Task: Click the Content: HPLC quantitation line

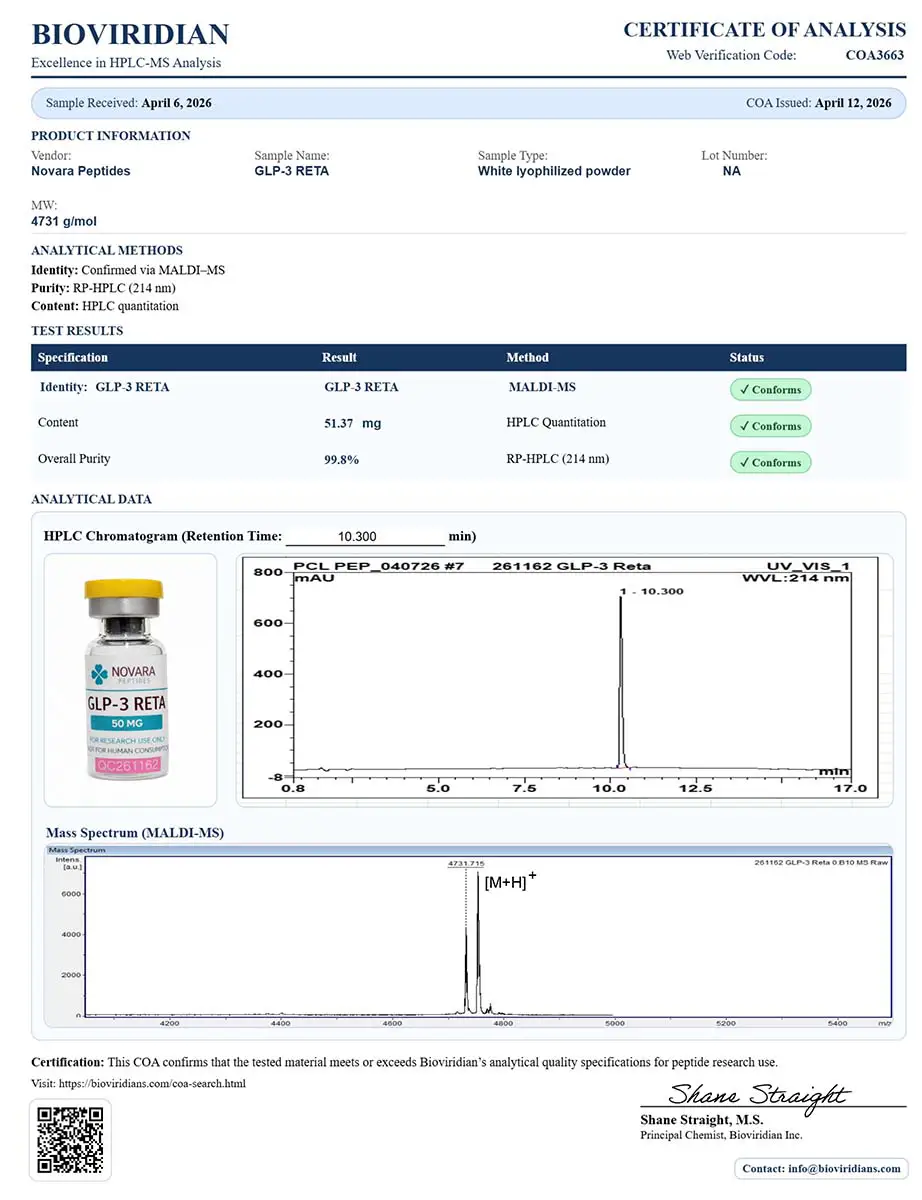Action: [105, 306]
